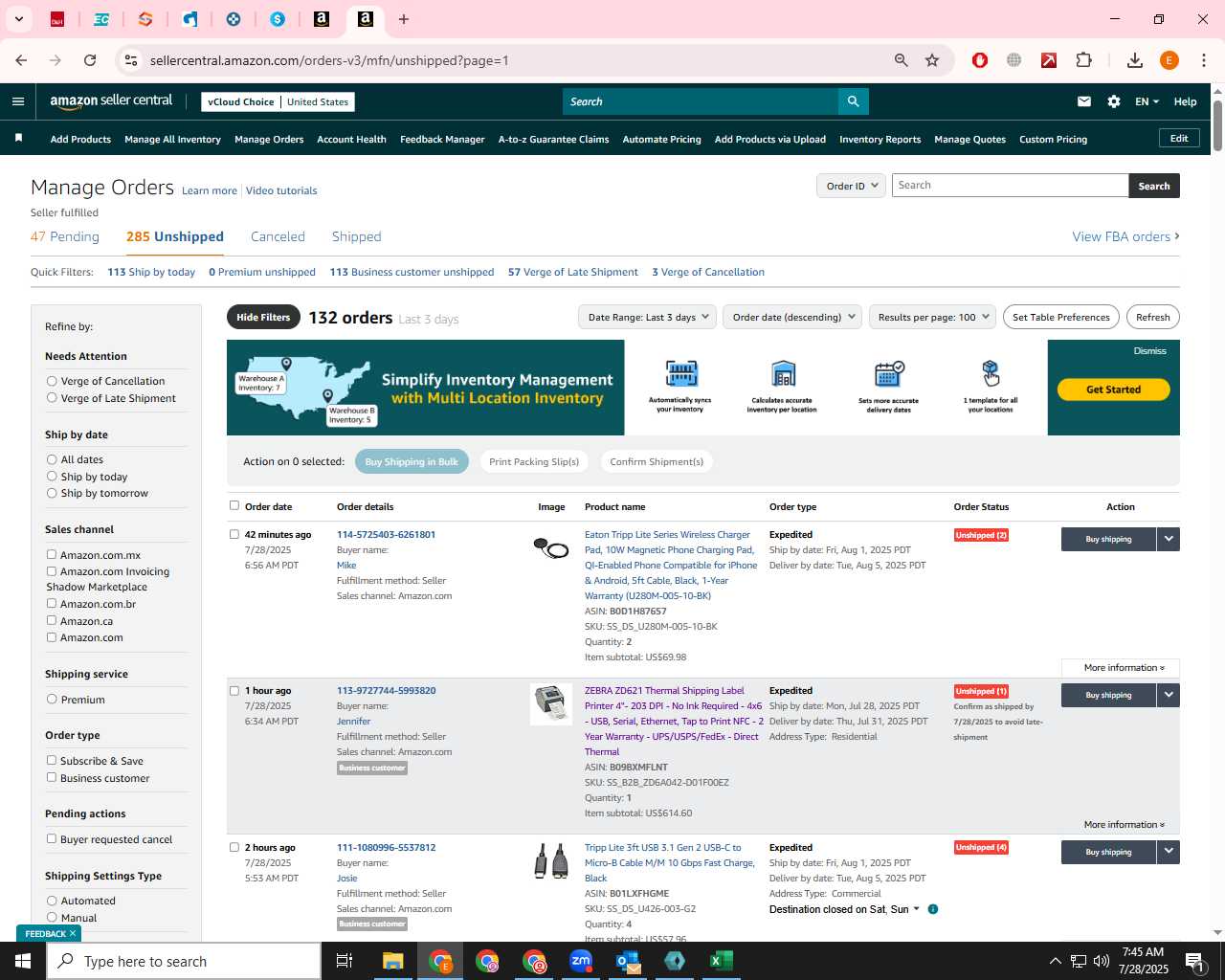Click the browser zoom magnifier icon

point(901,60)
